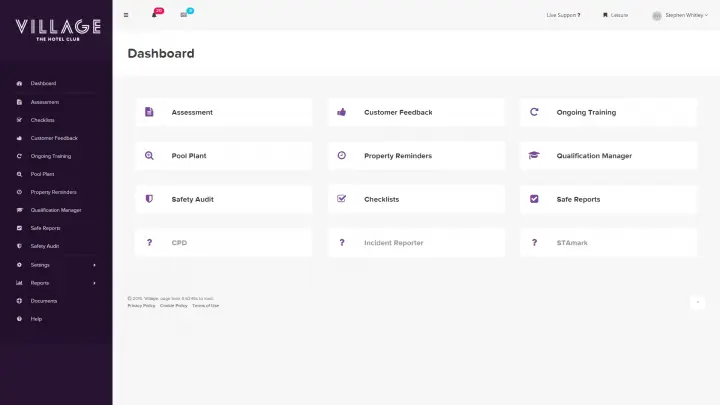Click the Safe Reports checkbox icon
The image size is (720, 405).
(x=534, y=199)
